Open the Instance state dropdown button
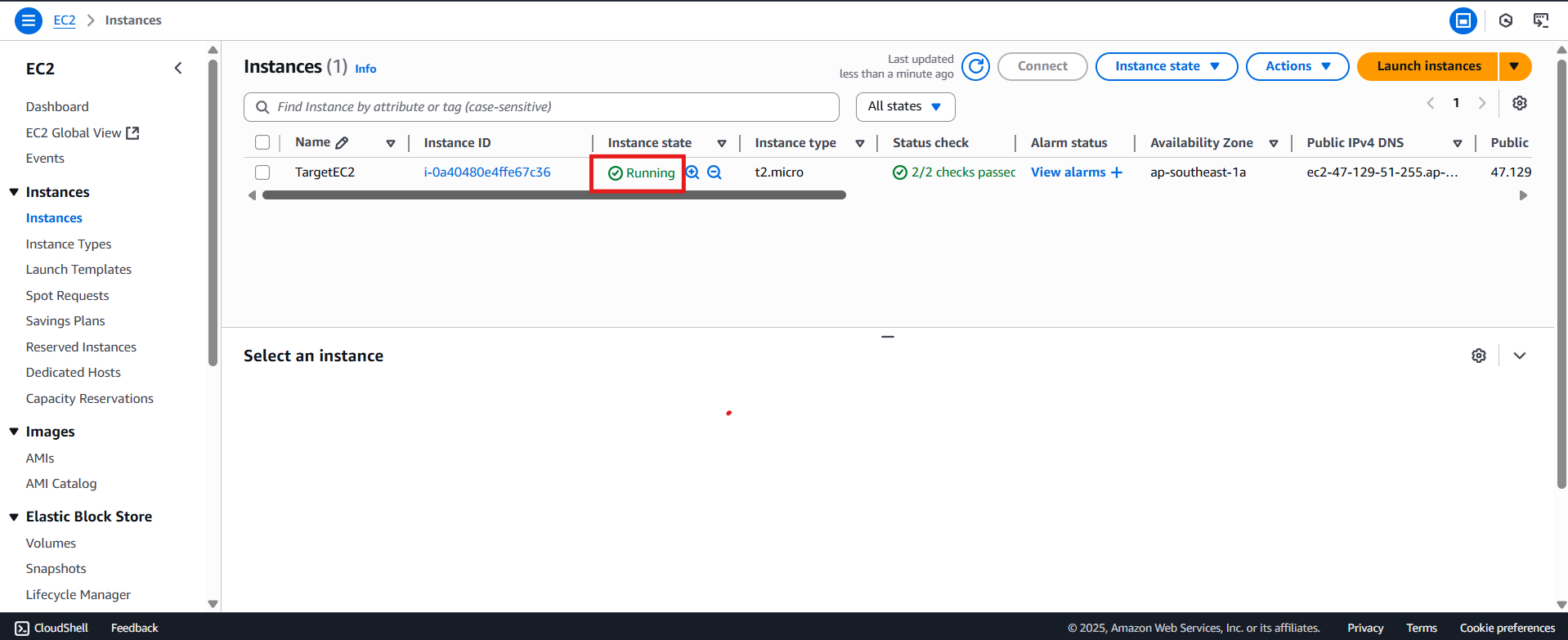The image size is (1568, 640). (x=1167, y=66)
